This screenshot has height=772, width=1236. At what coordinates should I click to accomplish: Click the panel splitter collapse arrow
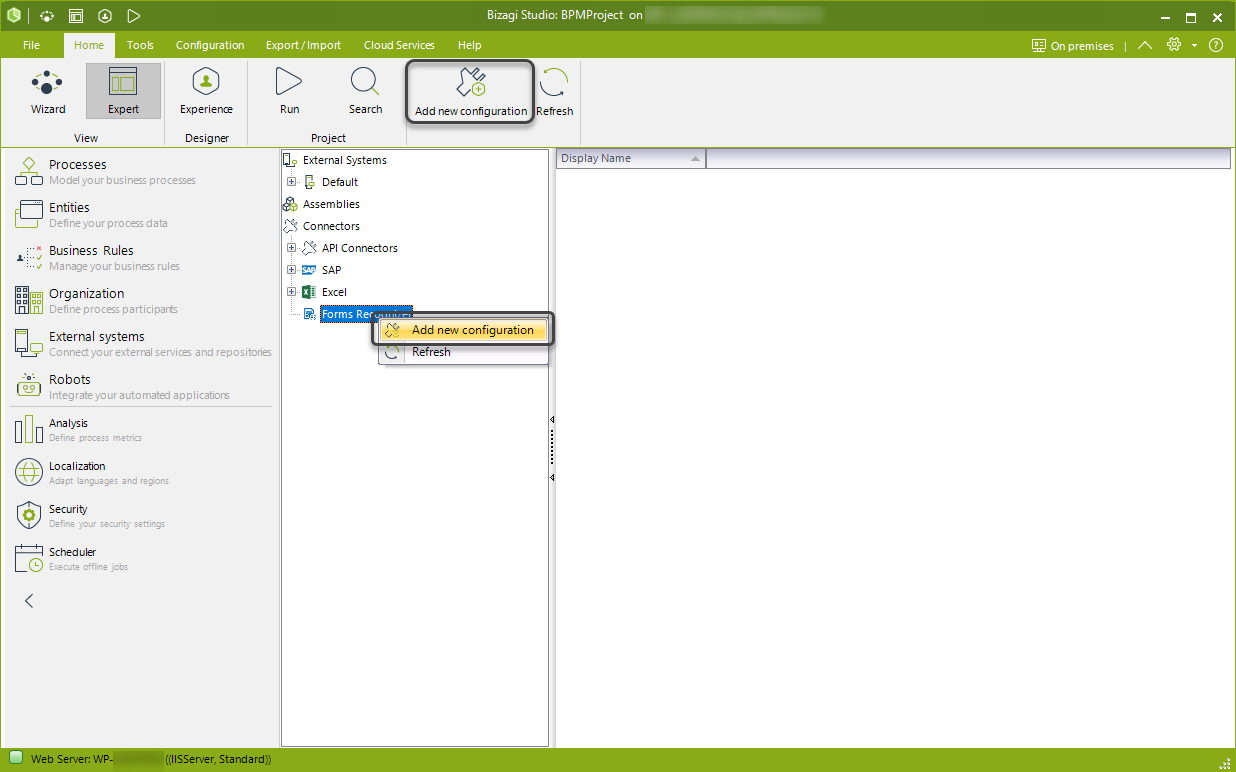(552, 420)
